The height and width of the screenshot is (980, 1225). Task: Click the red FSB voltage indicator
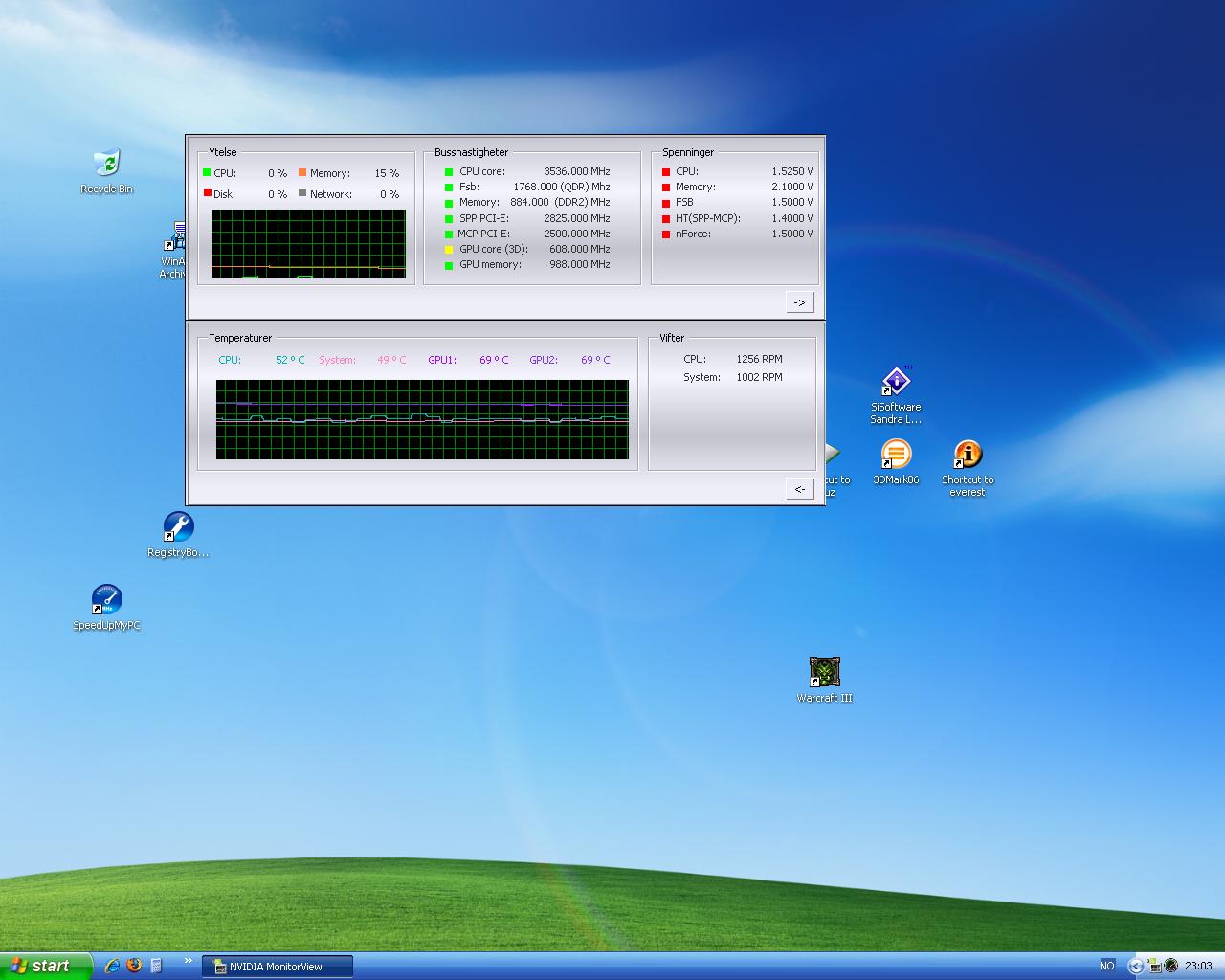pyautogui.click(x=666, y=203)
